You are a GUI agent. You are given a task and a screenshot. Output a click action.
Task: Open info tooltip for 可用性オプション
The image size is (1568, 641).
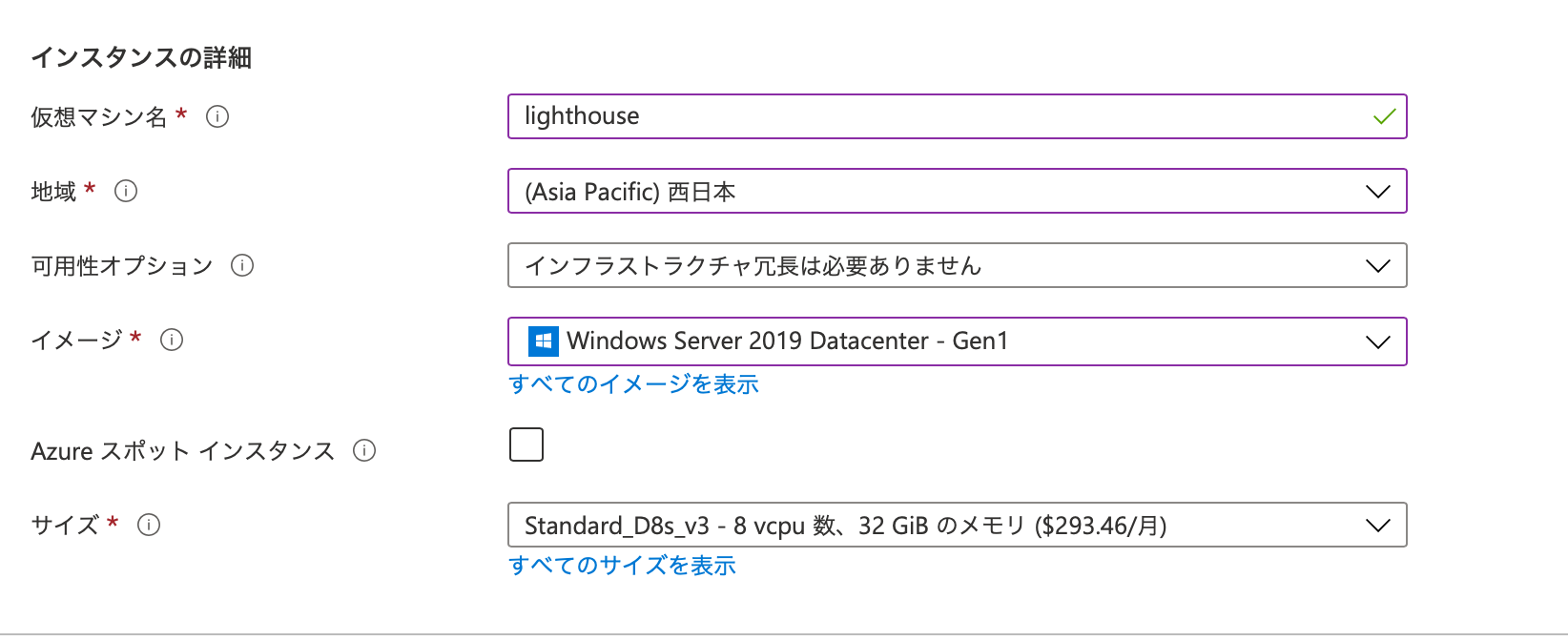[x=242, y=265]
